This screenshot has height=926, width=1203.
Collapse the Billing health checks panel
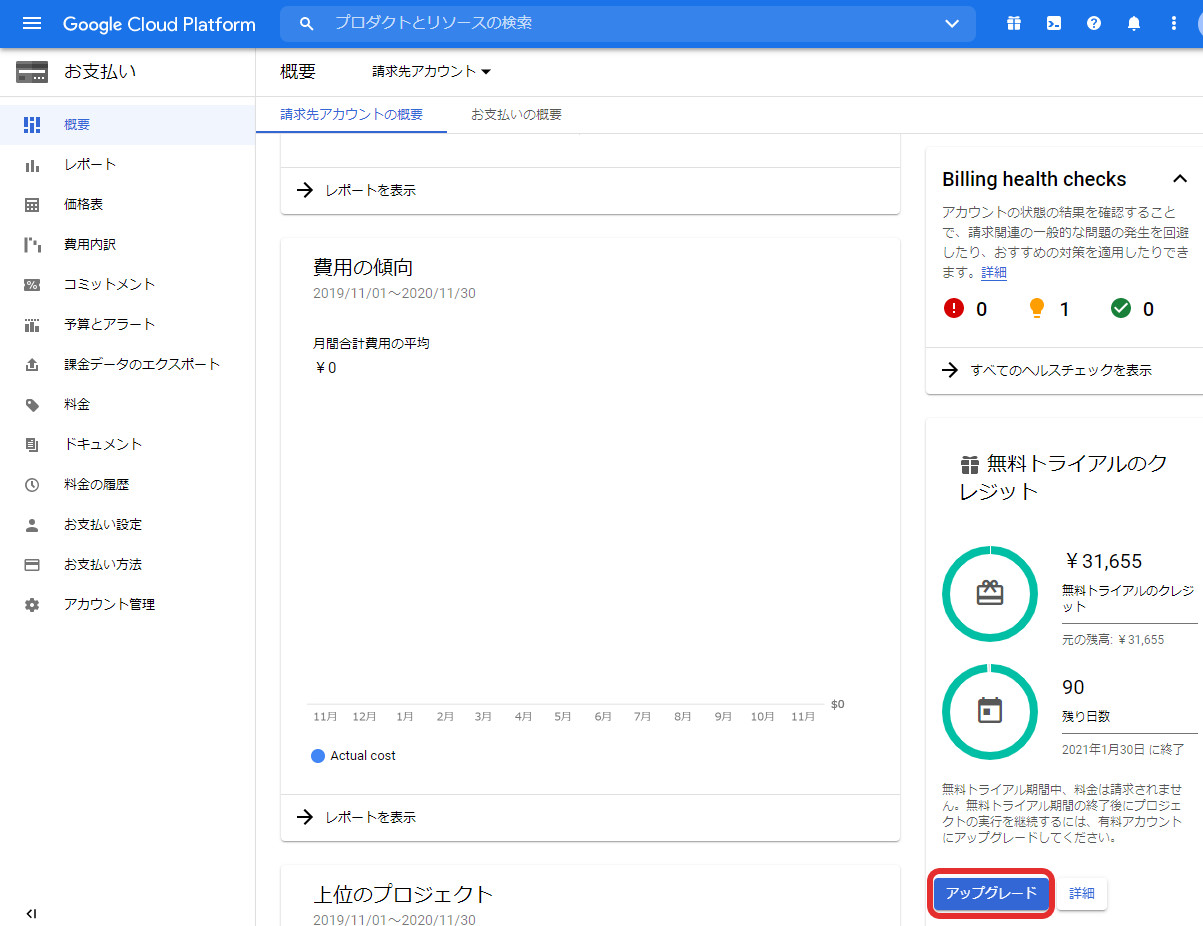[x=1180, y=179]
